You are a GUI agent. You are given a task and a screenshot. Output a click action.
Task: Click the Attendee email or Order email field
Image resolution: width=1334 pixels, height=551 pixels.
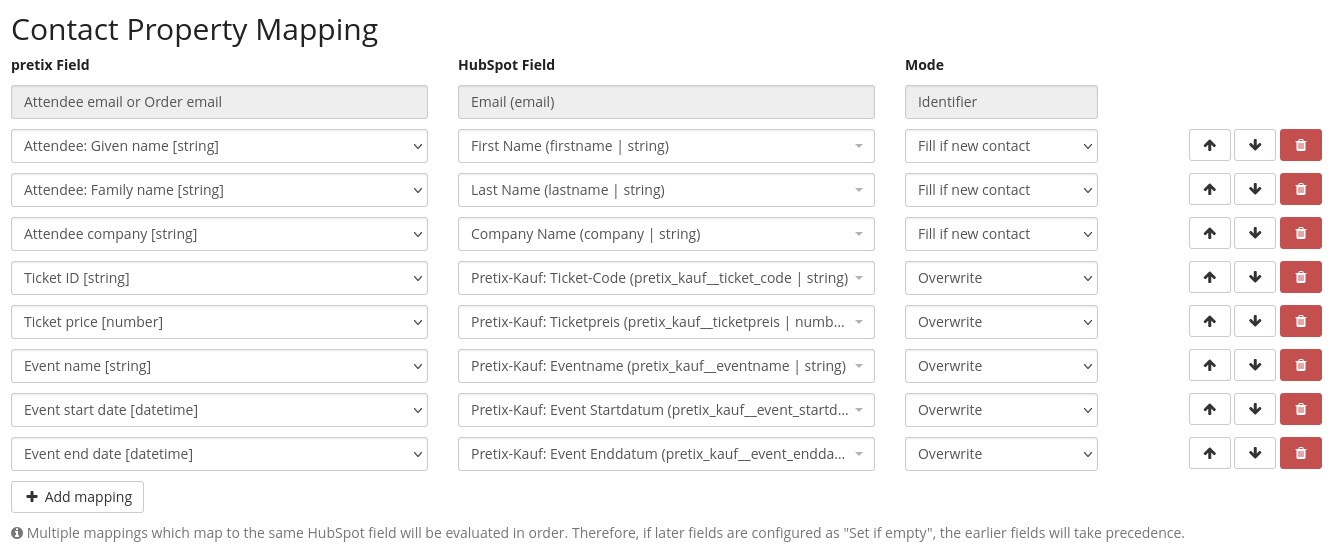click(219, 102)
